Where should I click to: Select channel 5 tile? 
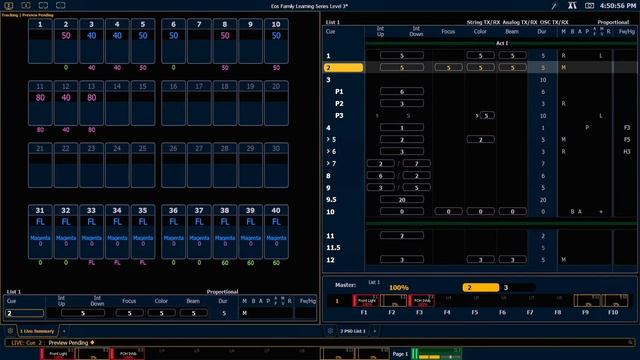coord(143,41)
